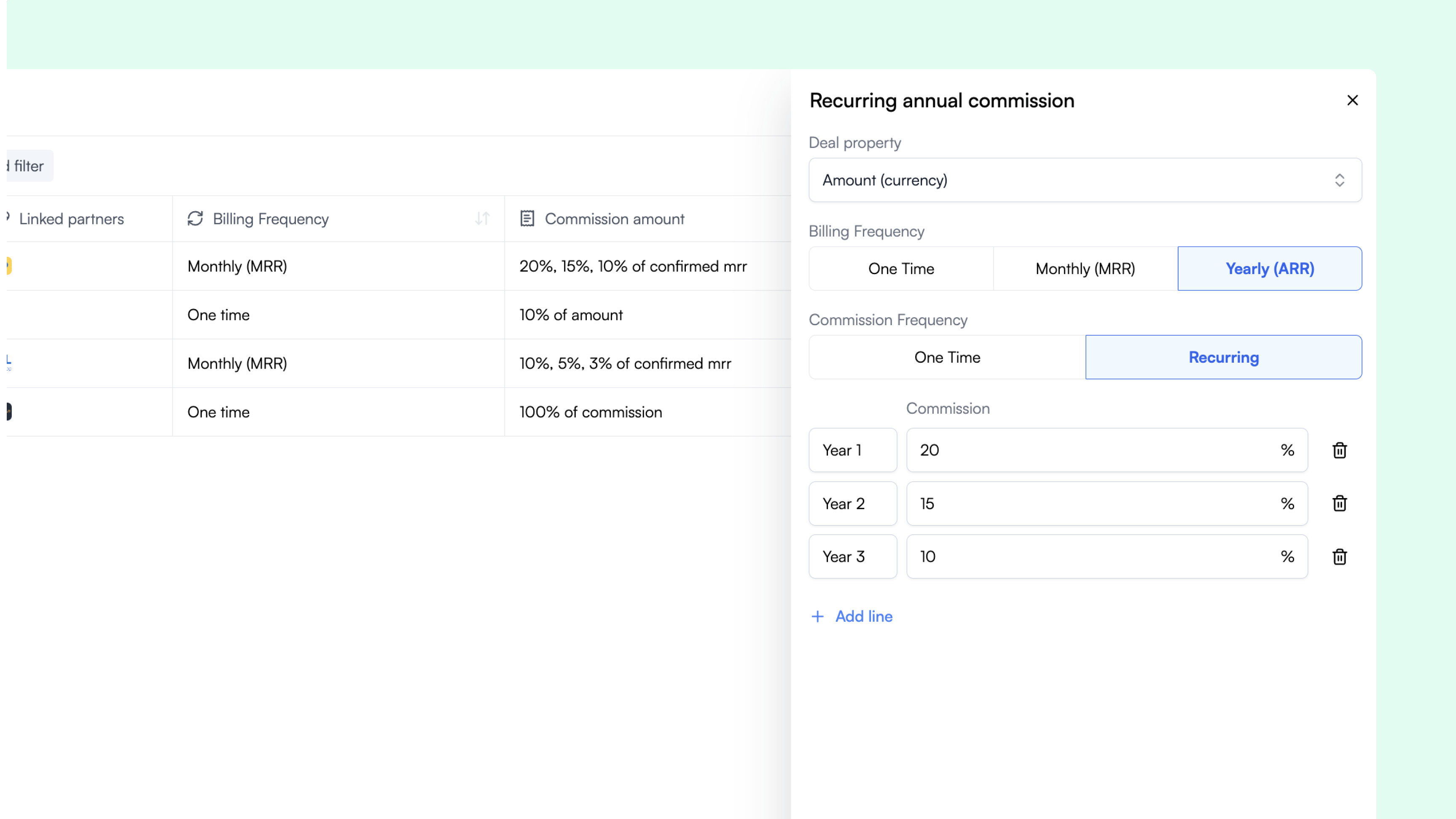Select Yearly (ARR) billing frequency
Viewport: 1456px width, 819px height.
click(x=1270, y=269)
